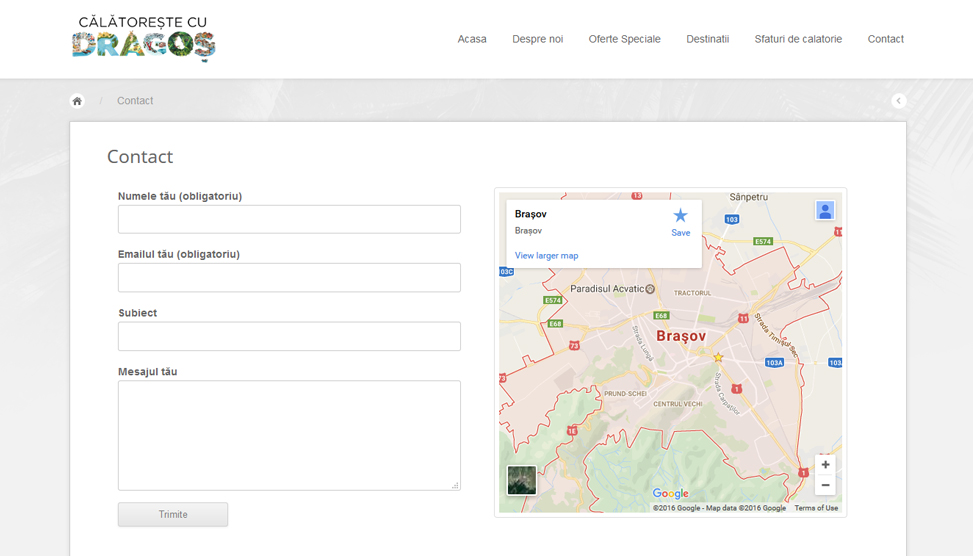Click the Contact breadcrumb link
The width and height of the screenshot is (973, 556).
pyautogui.click(x=135, y=101)
